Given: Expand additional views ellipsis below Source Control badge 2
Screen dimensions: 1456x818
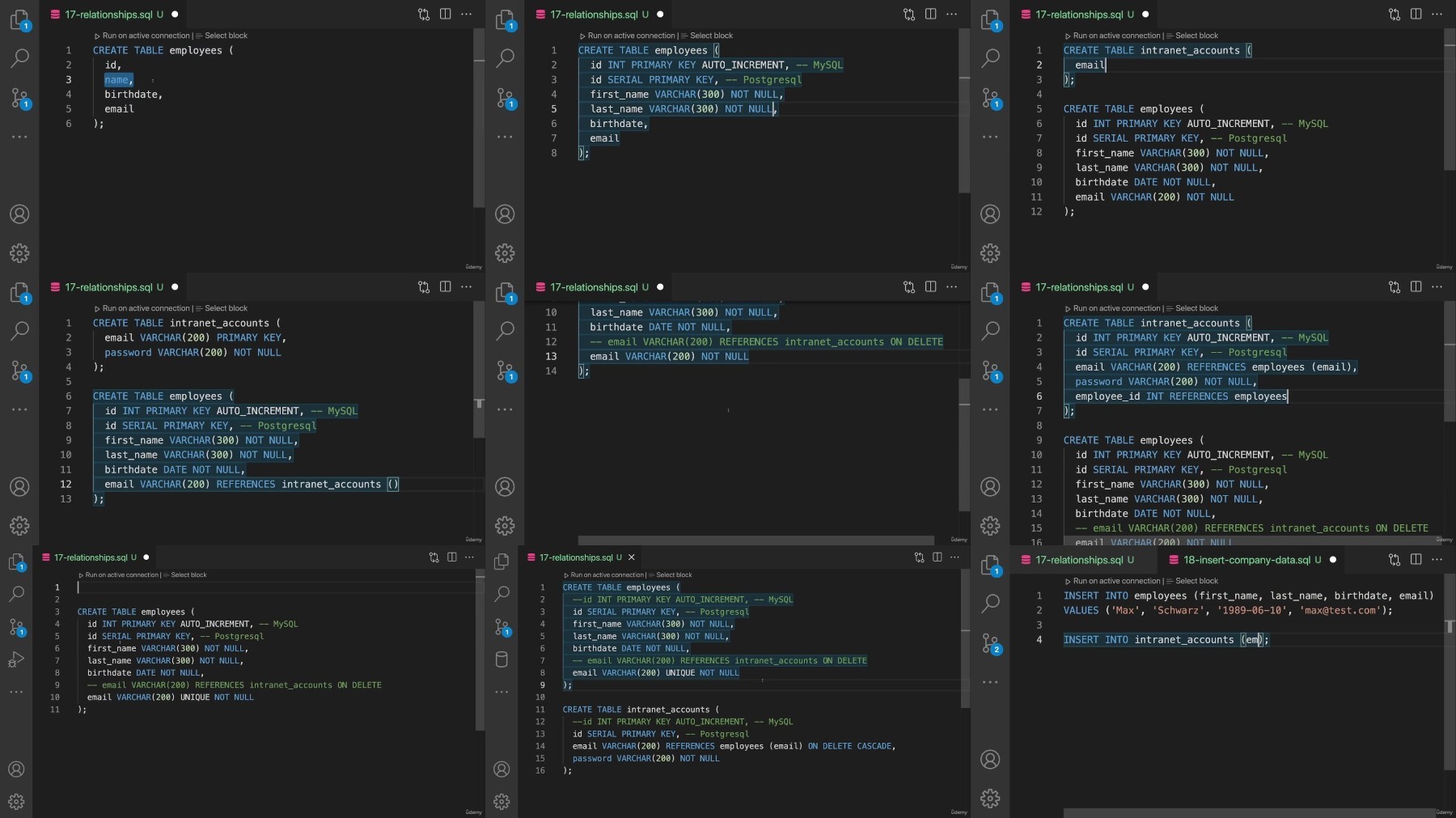Looking at the screenshot, I should tap(990, 682).
